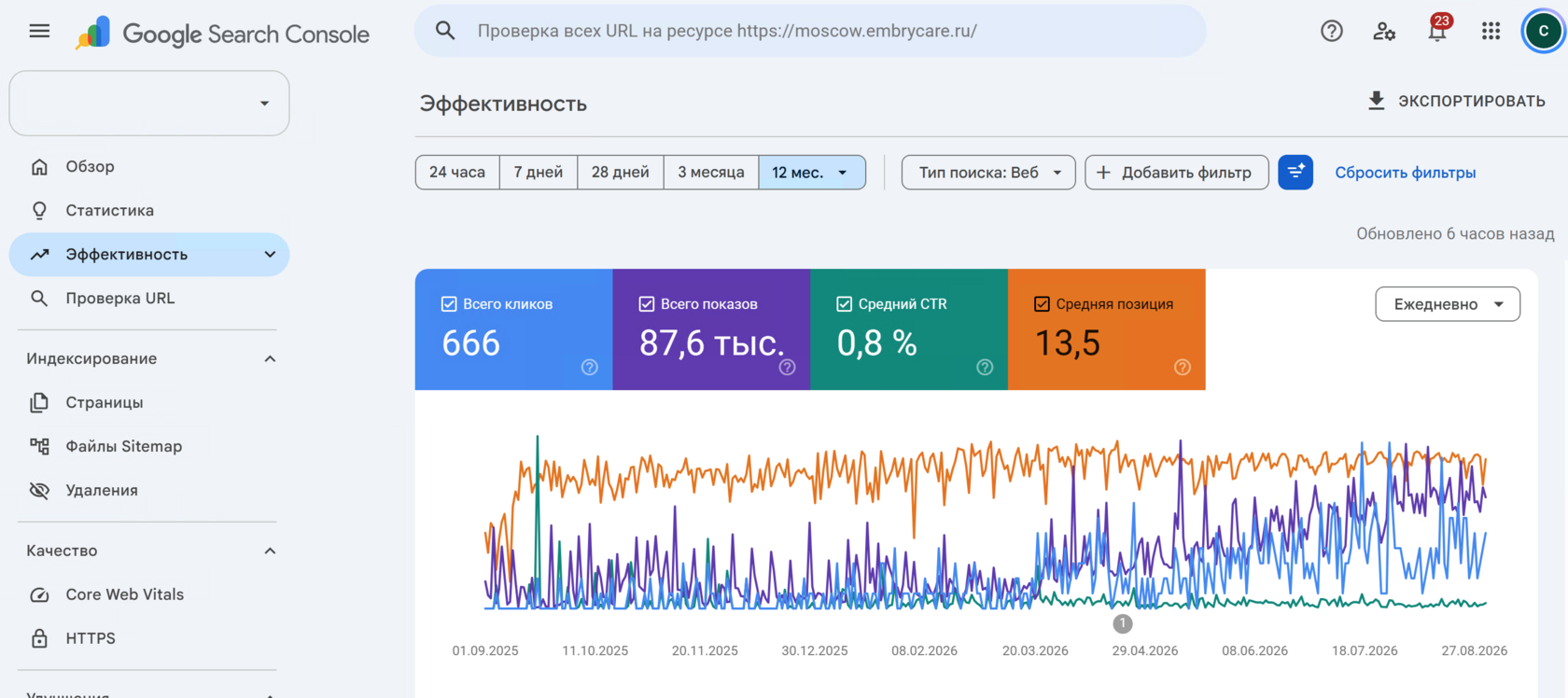Click the Проверка URL magnifier icon

tap(39, 299)
